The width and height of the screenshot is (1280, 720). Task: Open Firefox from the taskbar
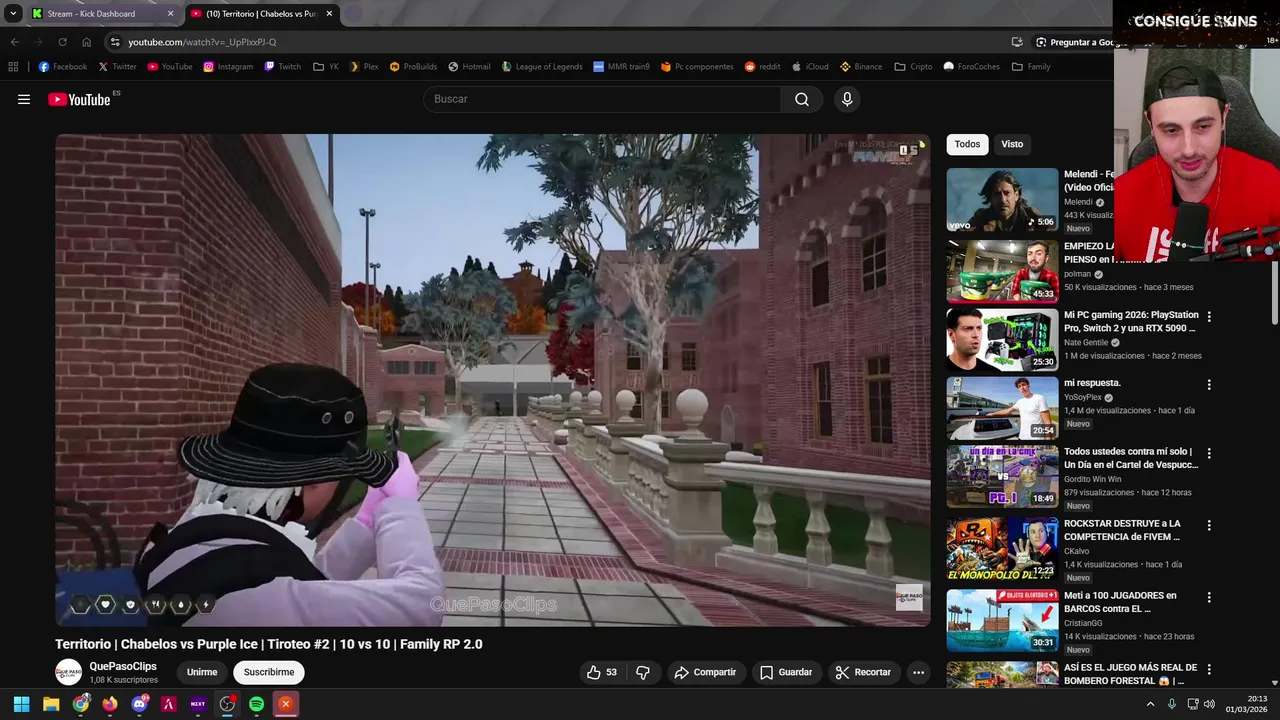(110, 704)
